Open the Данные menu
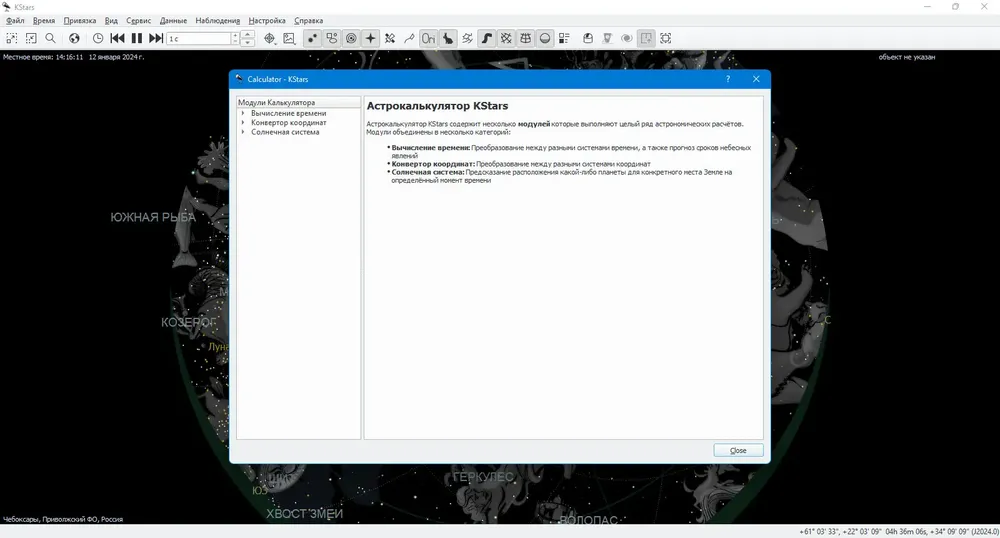Viewport: 1000px width, 538px height. point(173,20)
